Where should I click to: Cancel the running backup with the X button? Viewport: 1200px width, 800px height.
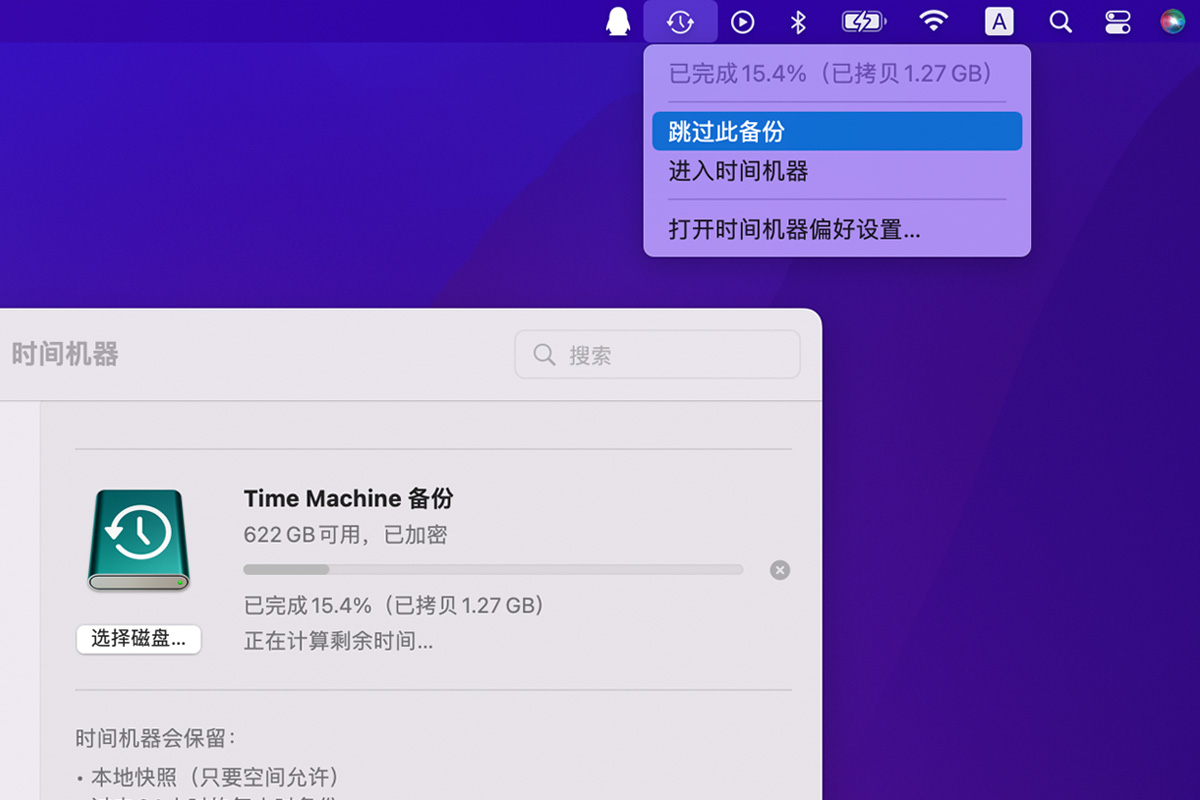pyautogui.click(x=779, y=570)
